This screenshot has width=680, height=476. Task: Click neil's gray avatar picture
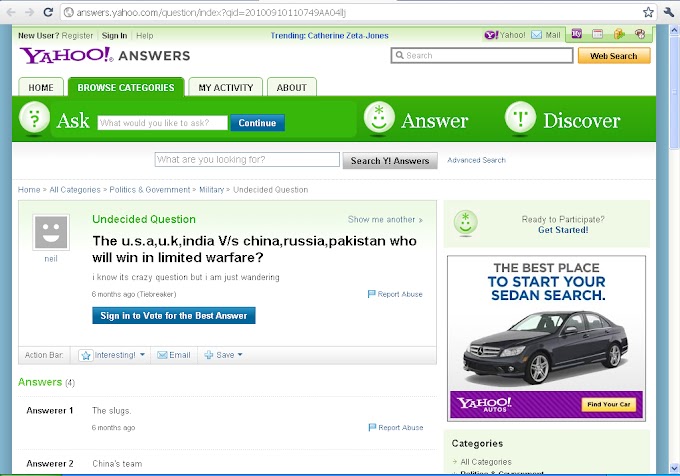point(51,232)
